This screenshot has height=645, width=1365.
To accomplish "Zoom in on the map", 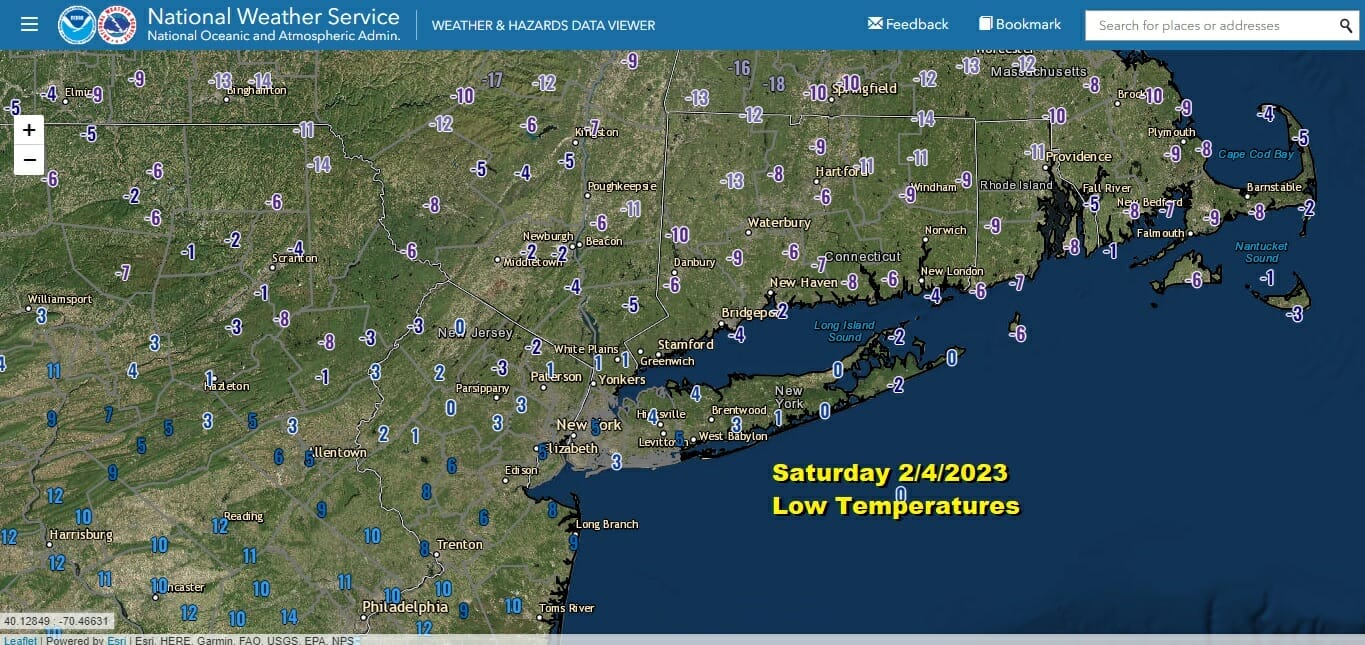I will (x=29, y=130).
